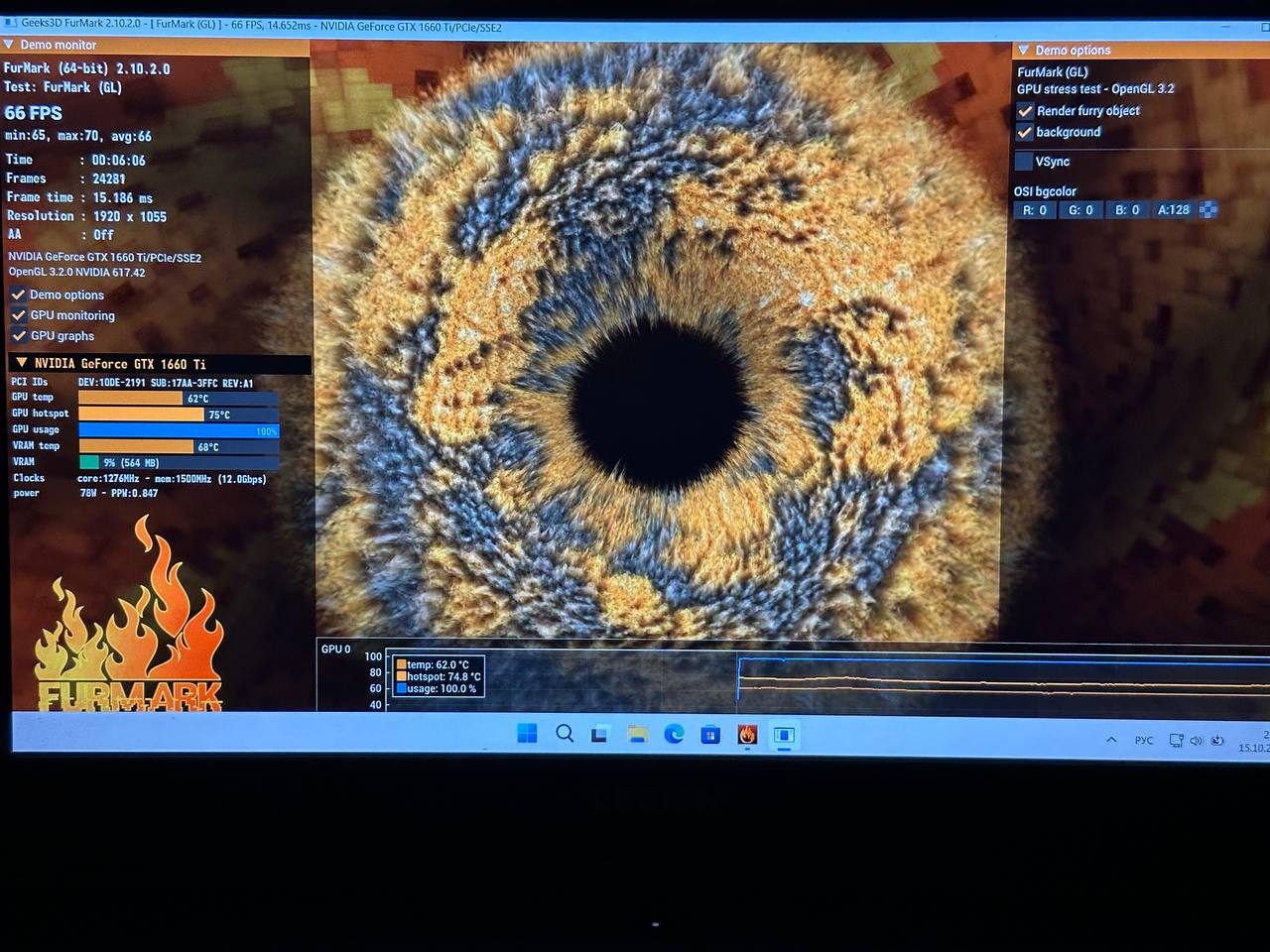Click the VRAM 9% (564 MB) bar

tap(179, 462)
